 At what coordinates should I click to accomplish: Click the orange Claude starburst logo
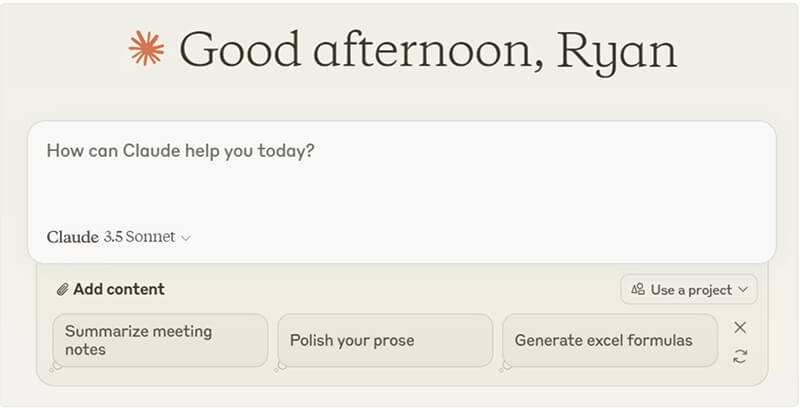[146, 48]
